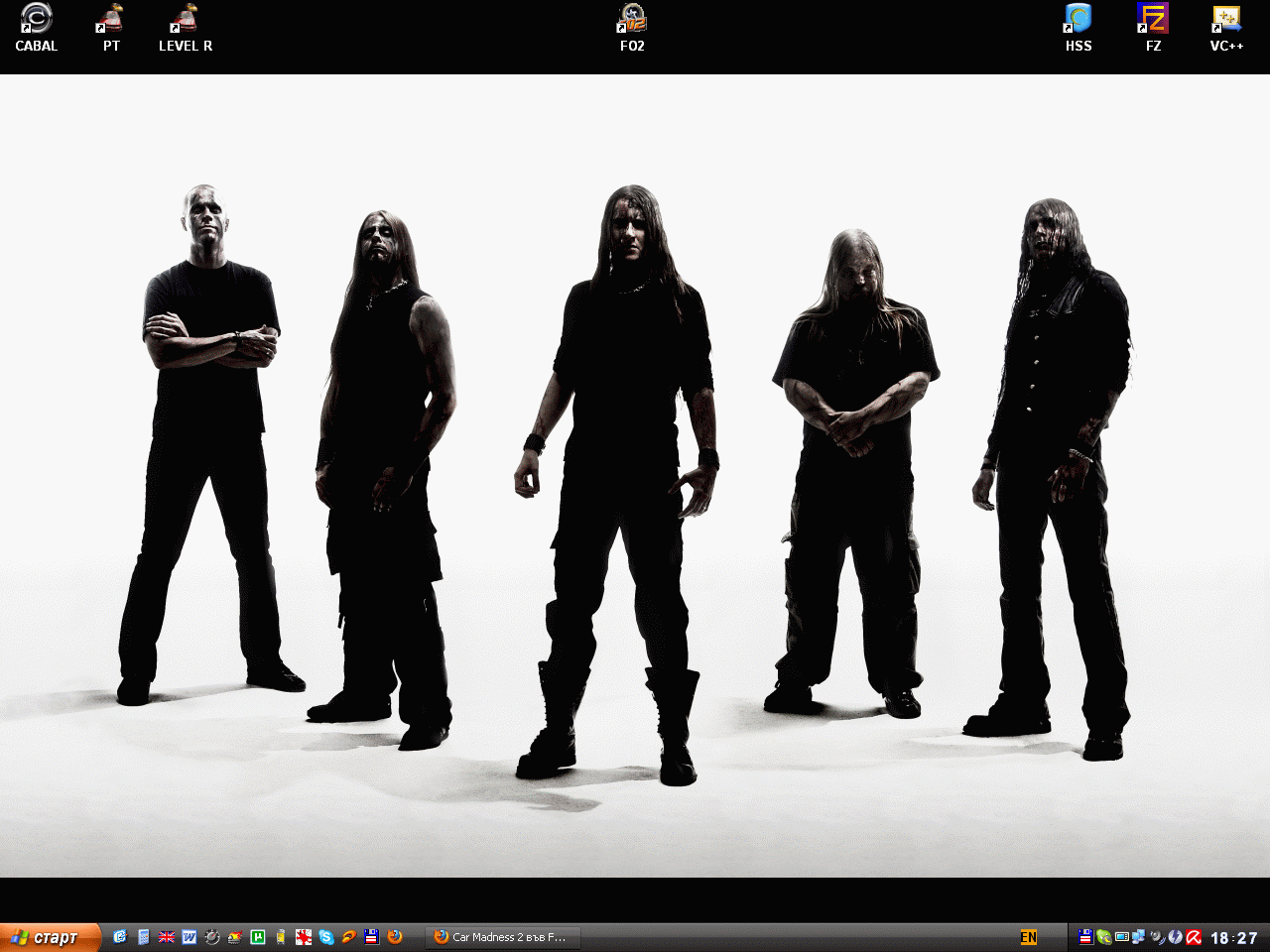This screenshot has height=952, width=1270.
Task: Launch Microsoft Word from Quick Launch
Action: pos(190,937)
